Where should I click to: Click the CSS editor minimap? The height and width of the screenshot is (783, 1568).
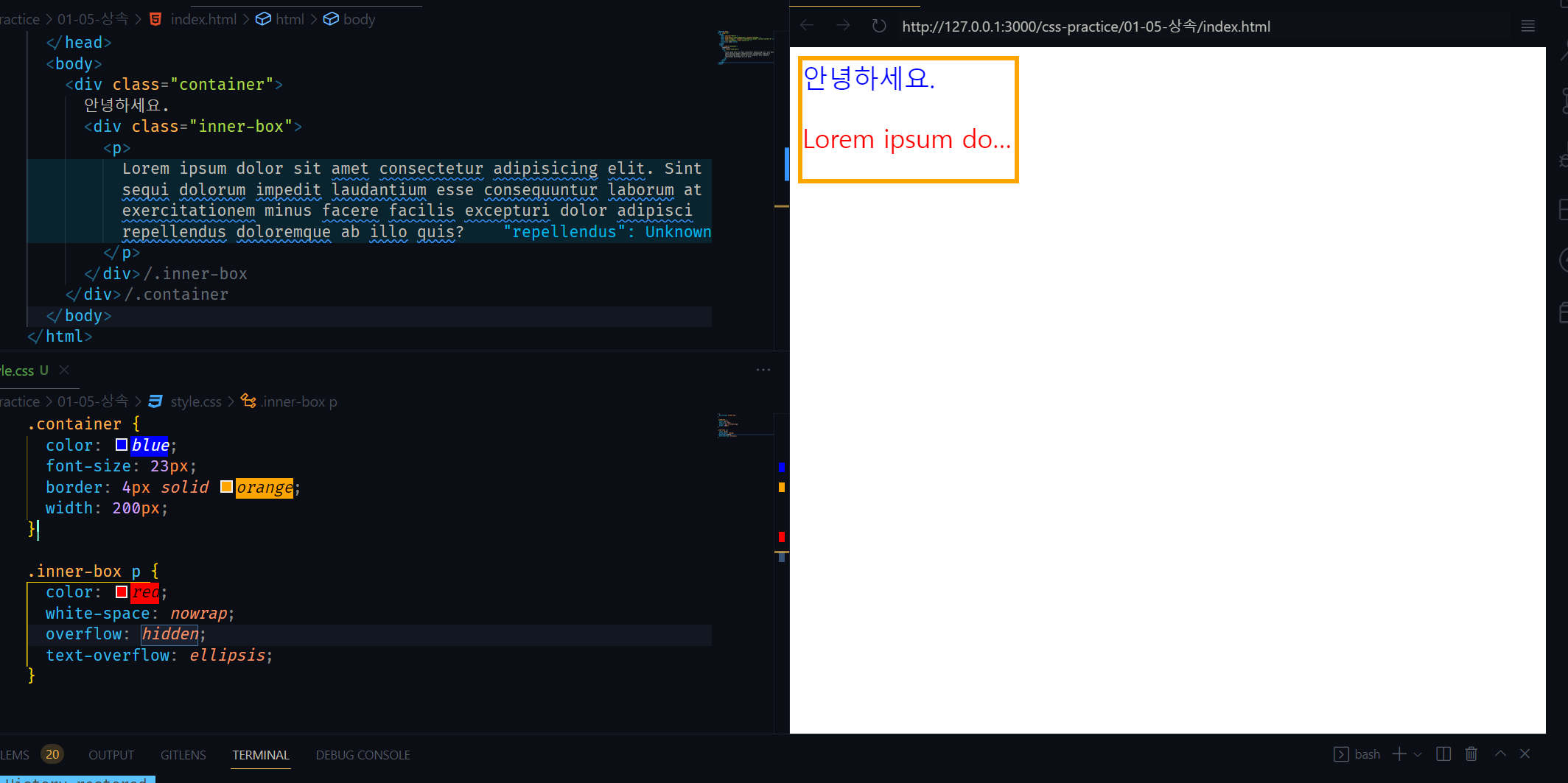tap(745, 425)
